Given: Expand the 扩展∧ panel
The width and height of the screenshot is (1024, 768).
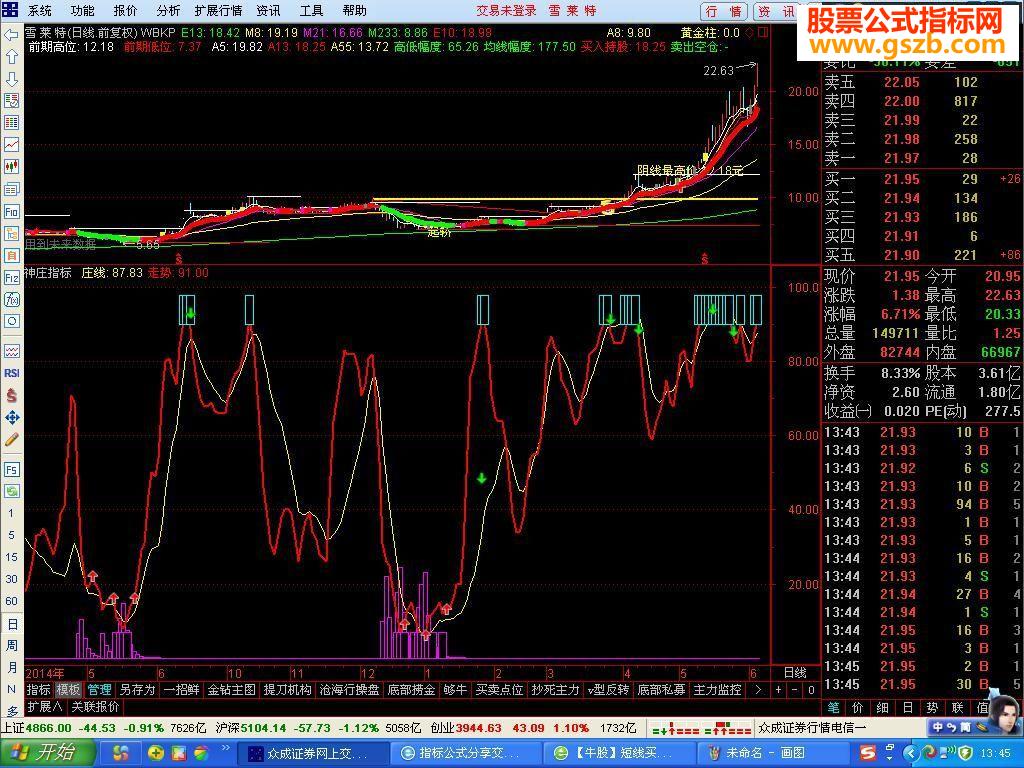Looking at the screenshot, I should 45,707.
